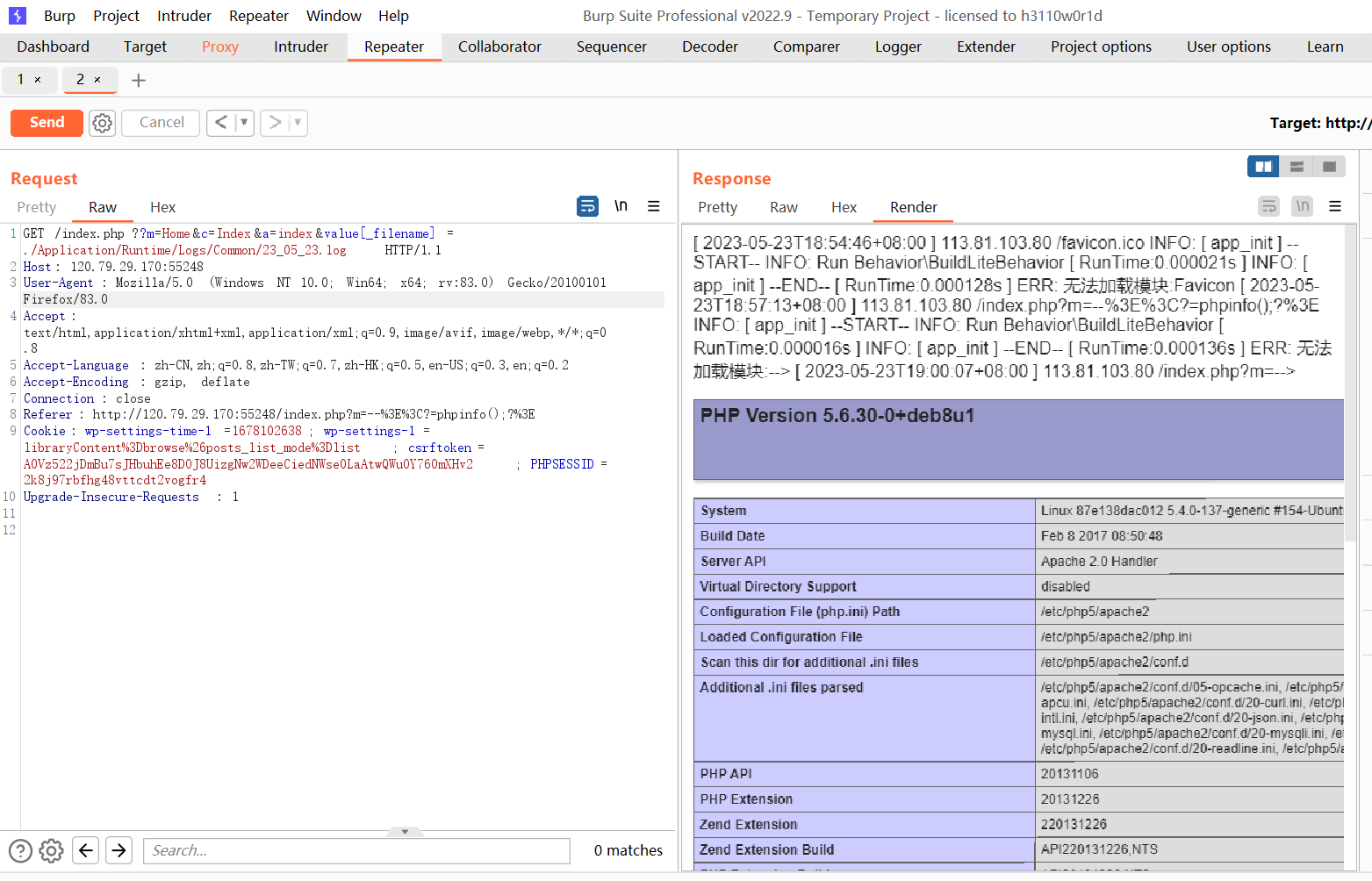1372x881 pixels.
Task: Switch to top-bottom layout view
Action: pos(1297,166)
